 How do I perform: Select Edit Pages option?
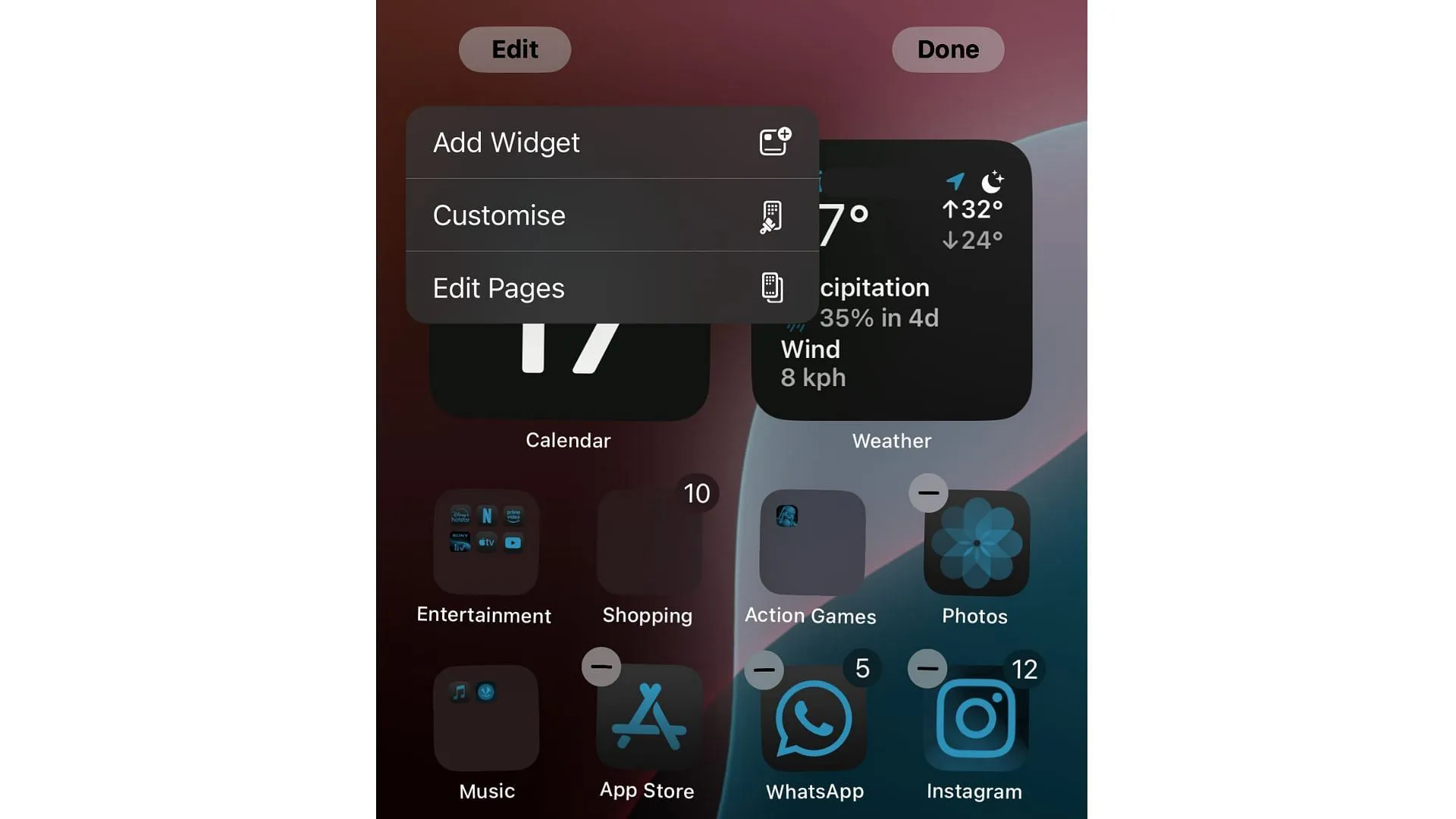click(x=612, y=287)
